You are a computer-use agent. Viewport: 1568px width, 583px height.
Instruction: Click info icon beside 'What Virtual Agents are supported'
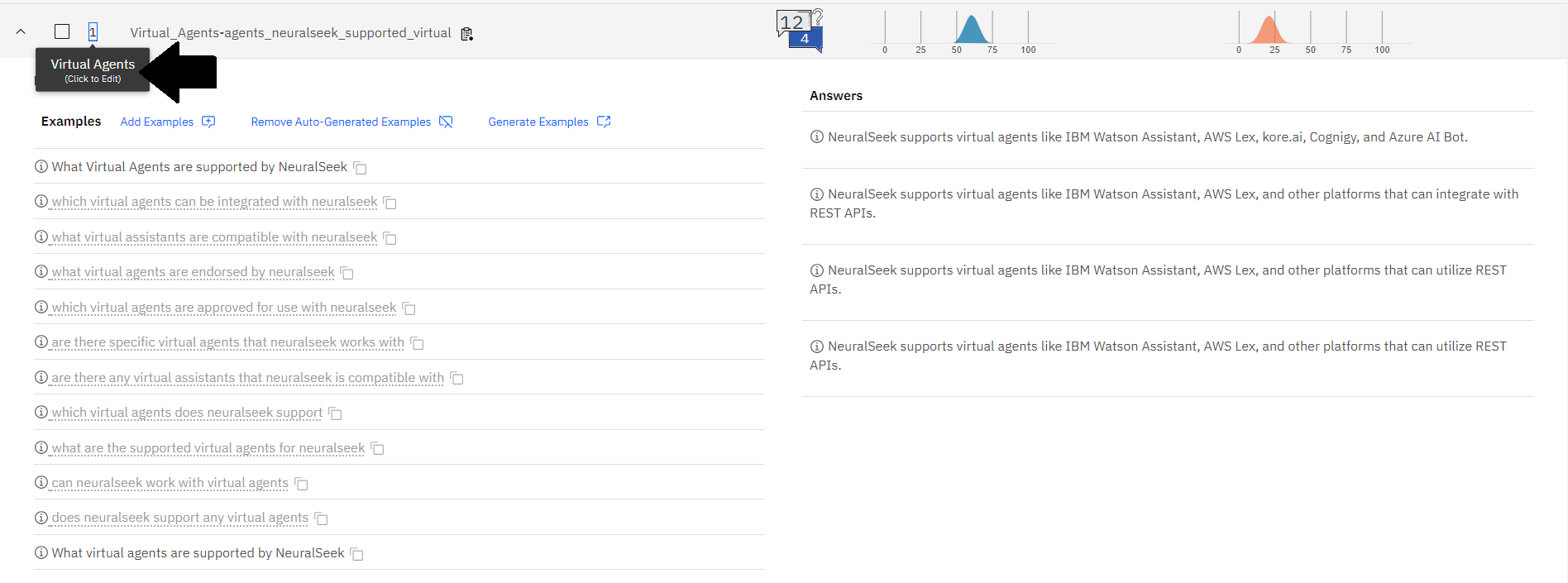(41, 166)
